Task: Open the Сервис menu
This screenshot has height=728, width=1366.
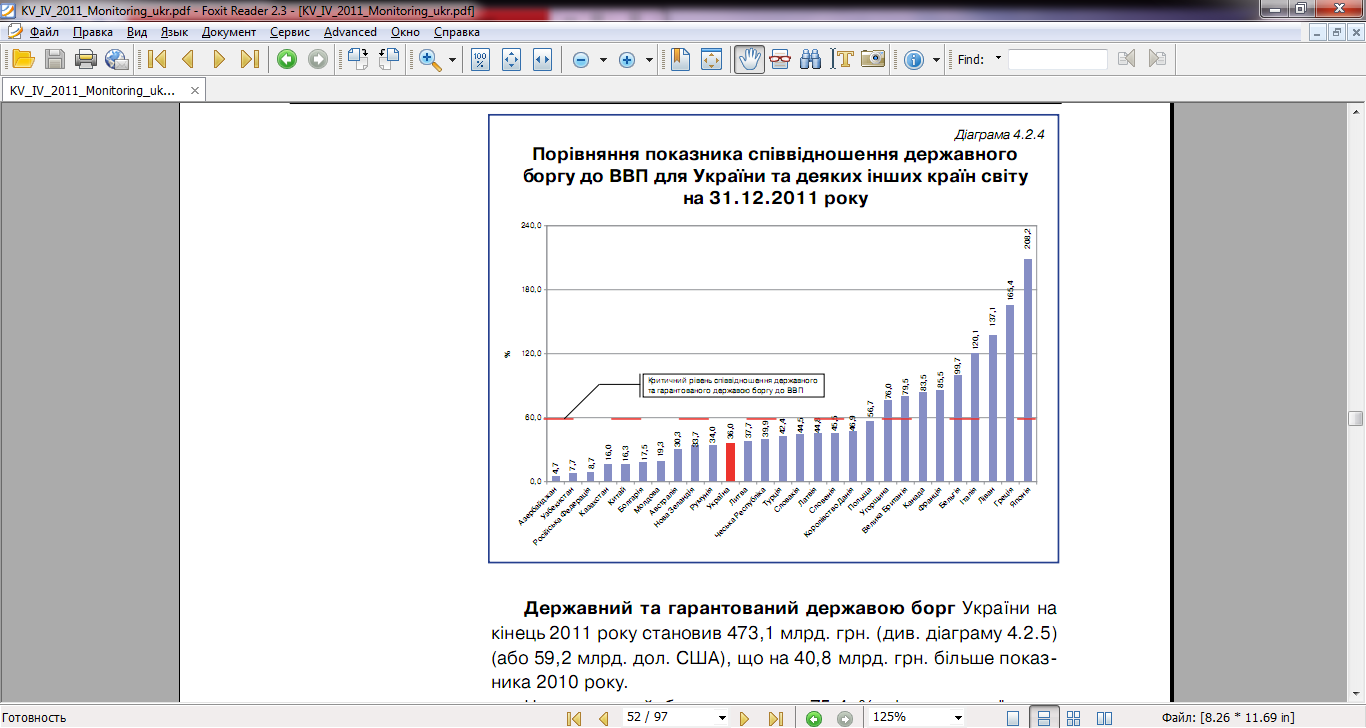Action: click(290, 31)
